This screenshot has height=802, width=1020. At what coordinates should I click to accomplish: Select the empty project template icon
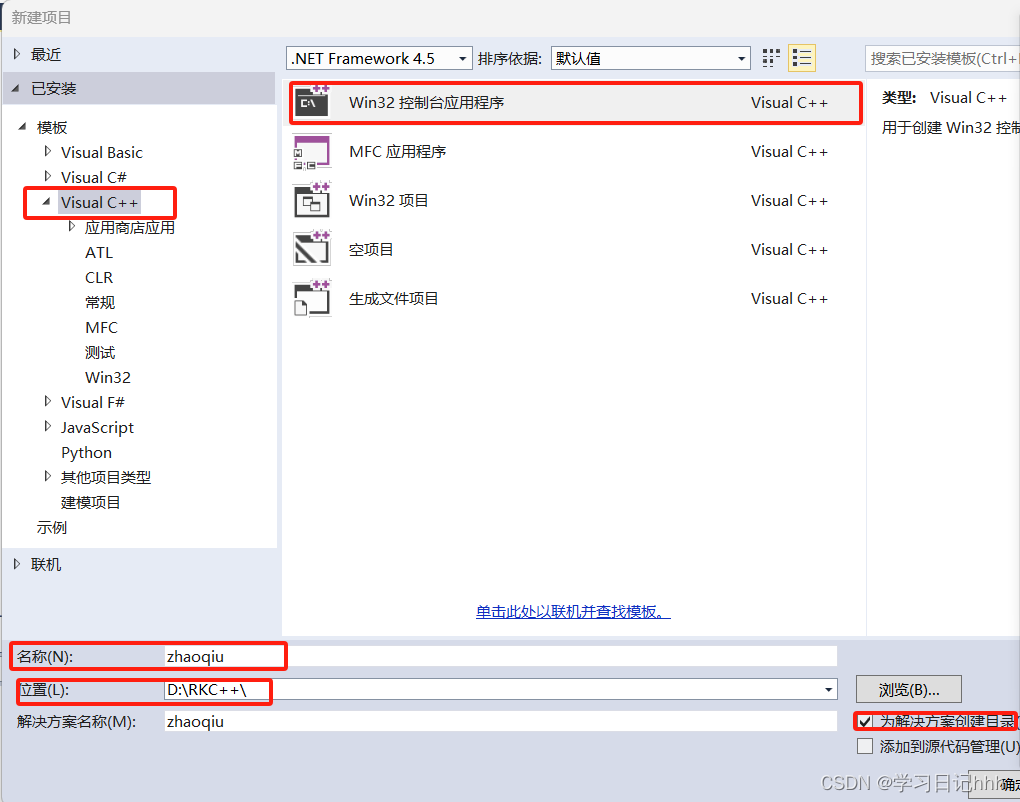pyautogui.click(x=312, y=249)
